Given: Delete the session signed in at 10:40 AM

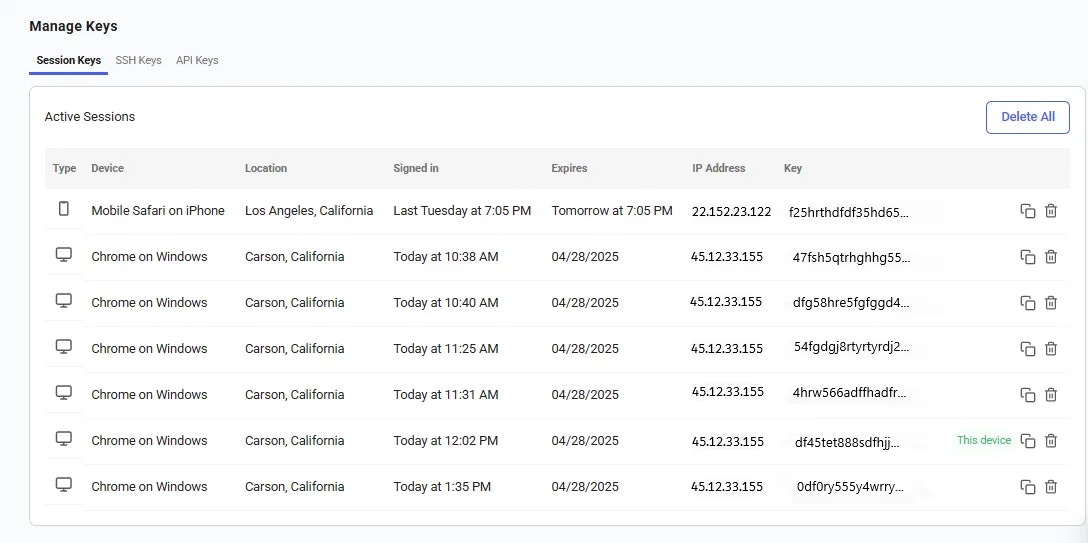Looking at the screenshot, I should 1051,302.
